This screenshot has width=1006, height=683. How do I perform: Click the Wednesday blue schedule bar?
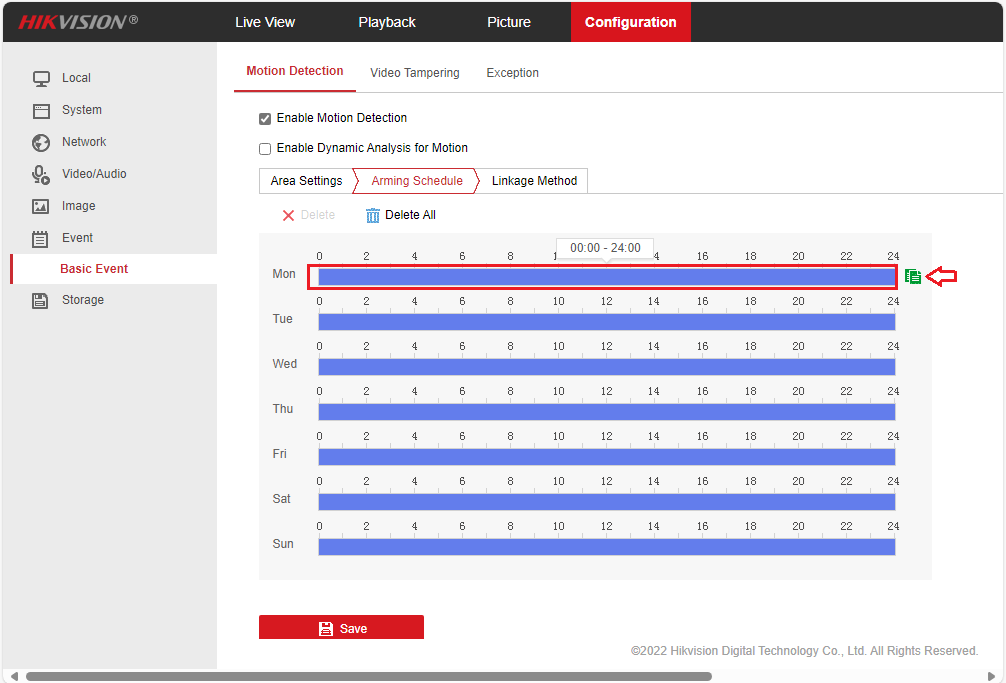606,367
